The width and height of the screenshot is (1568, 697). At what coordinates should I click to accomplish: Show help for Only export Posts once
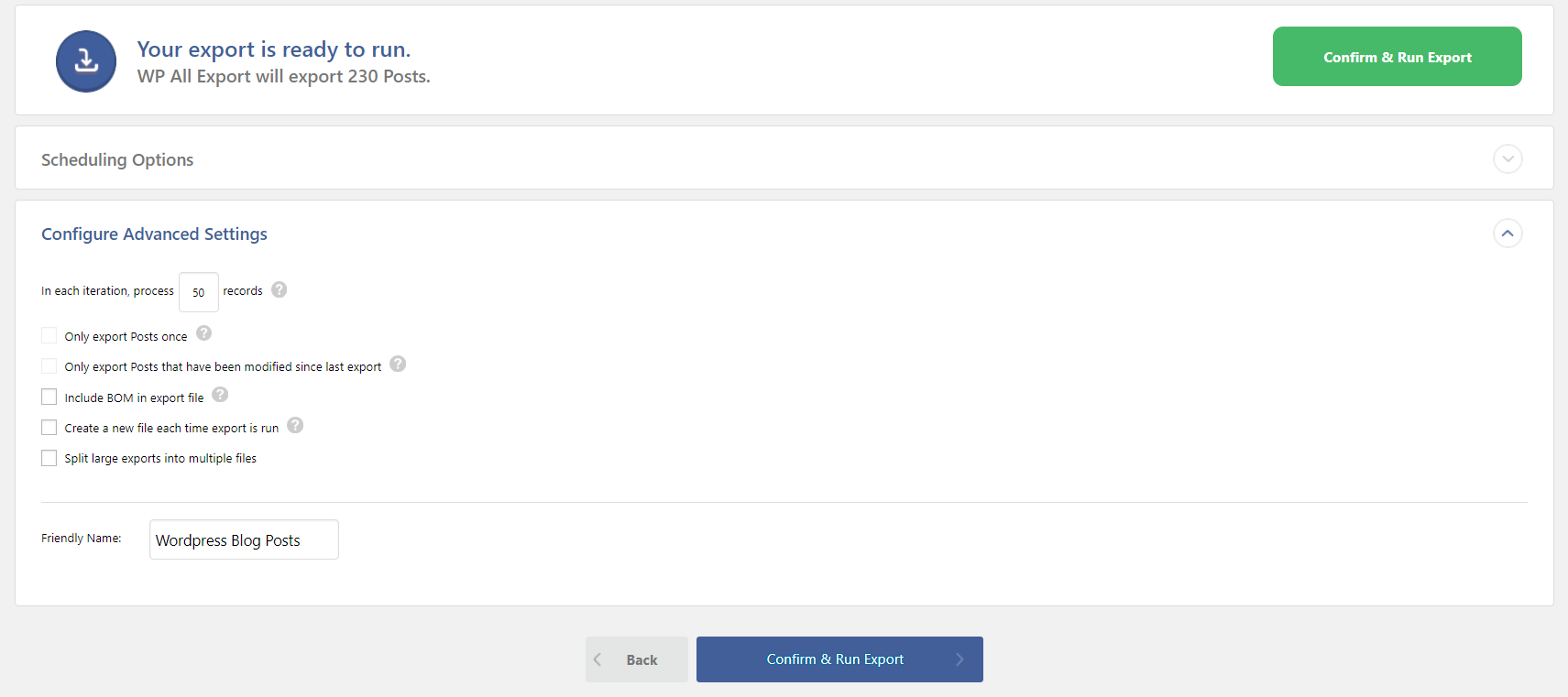click(204, 333)
